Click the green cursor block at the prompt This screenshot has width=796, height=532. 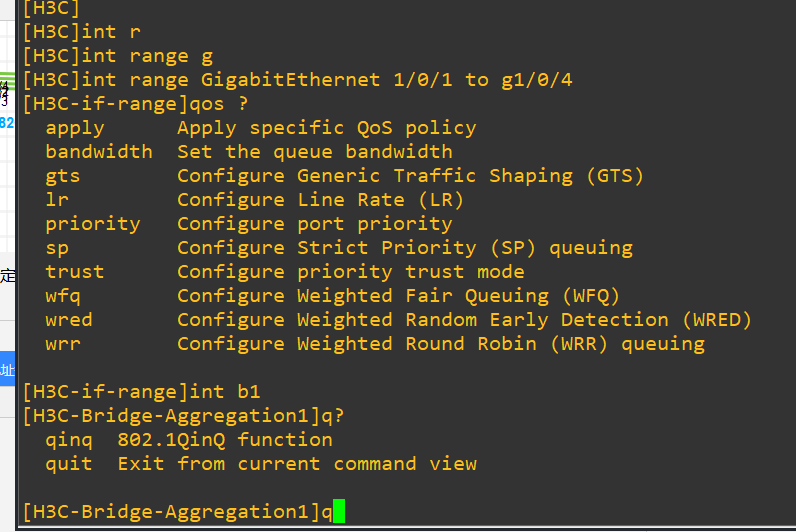[x=339, y=512]
